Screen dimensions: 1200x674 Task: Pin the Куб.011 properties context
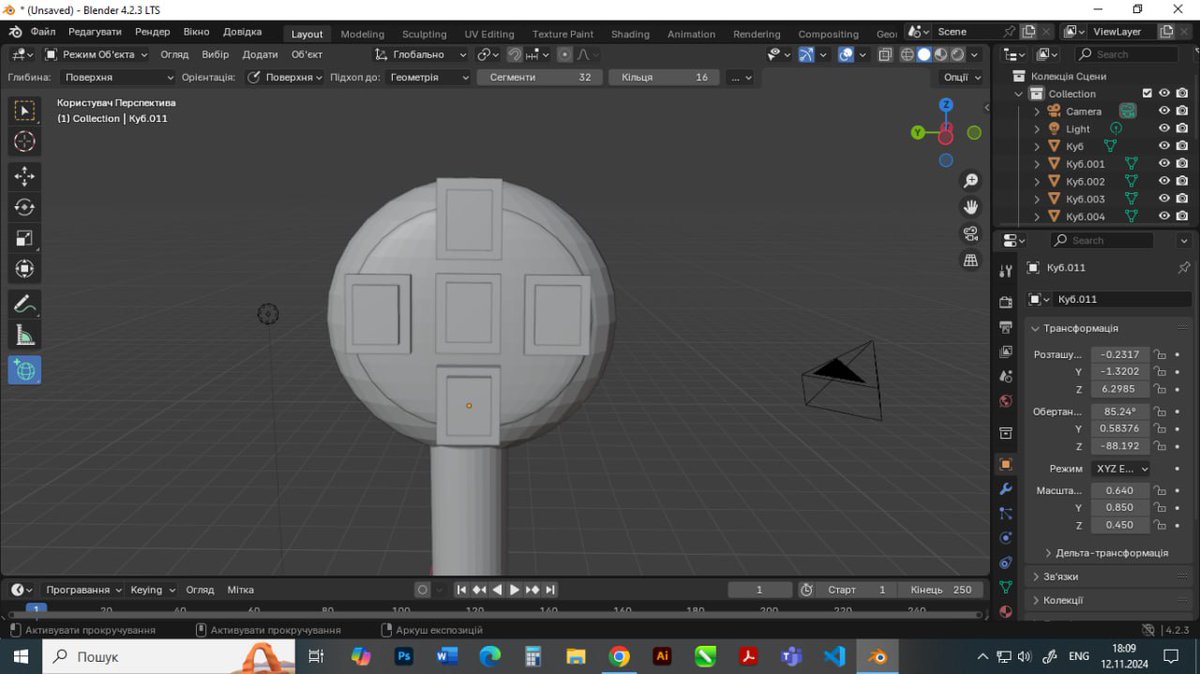coord(1184,268)
